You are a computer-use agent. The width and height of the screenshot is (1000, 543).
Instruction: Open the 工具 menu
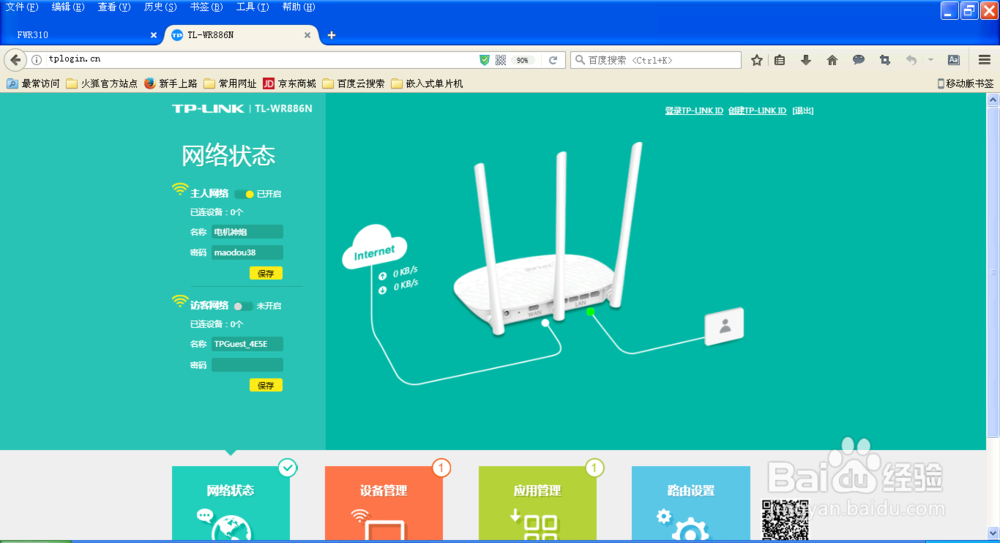[252, 7]
